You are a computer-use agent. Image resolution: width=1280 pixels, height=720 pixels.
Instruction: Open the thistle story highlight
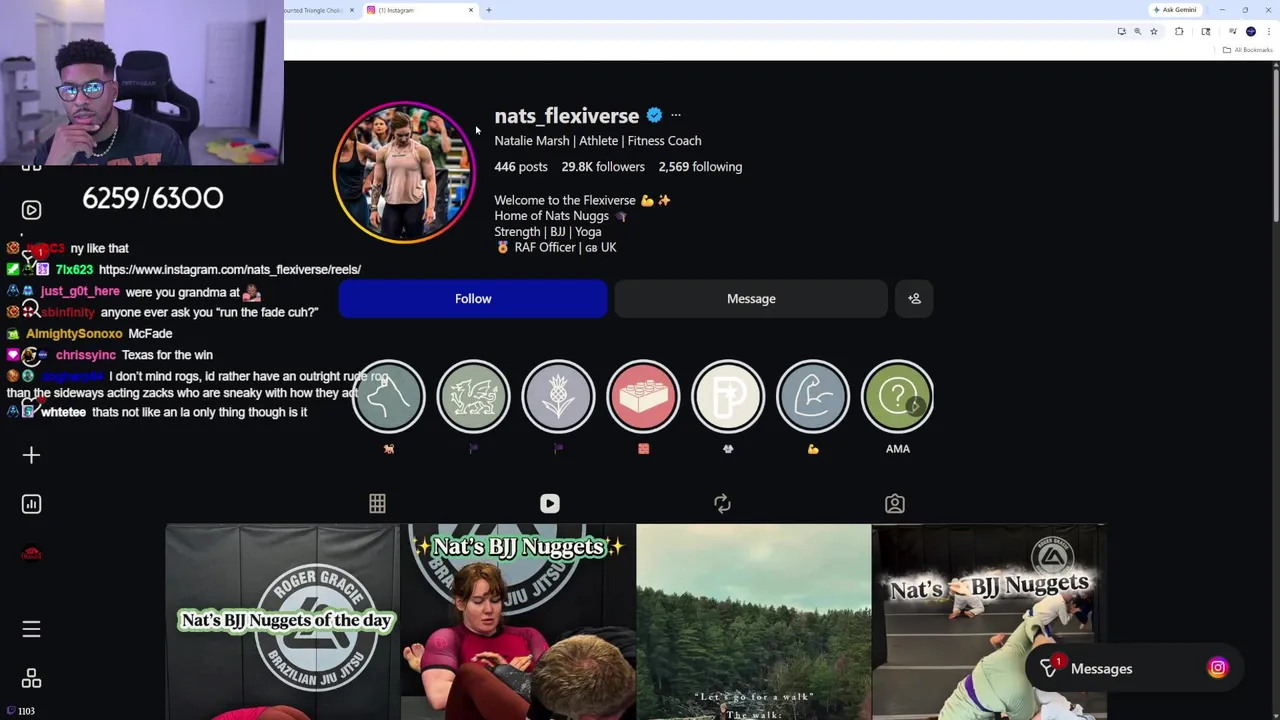point(558,396)
